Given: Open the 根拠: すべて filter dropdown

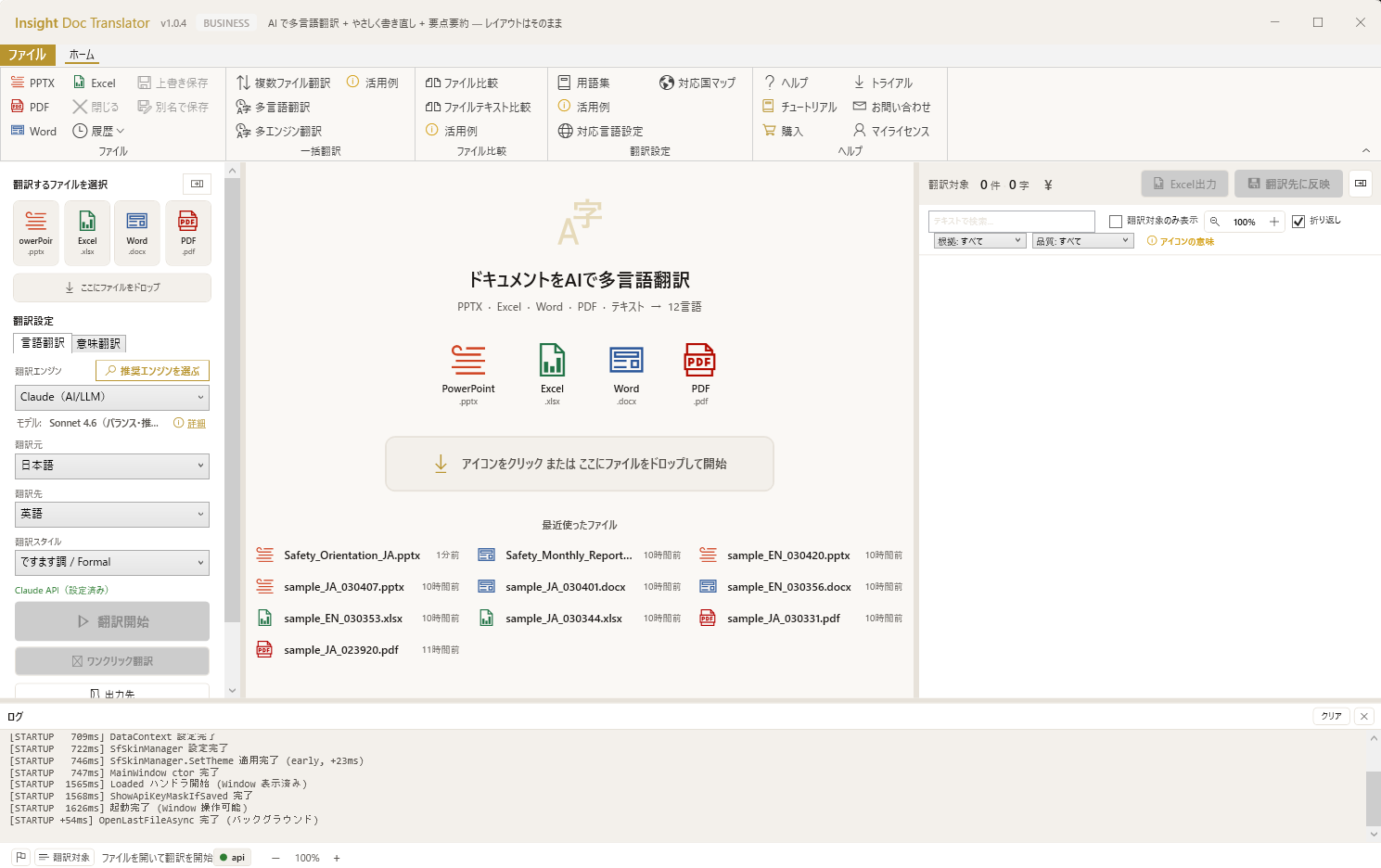Looking at the screenshot, I should click(979, 241).
